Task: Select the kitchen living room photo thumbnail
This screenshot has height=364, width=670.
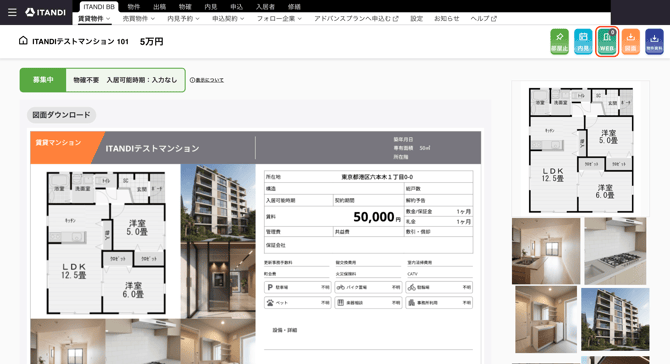Action: [x=546, y=251]
